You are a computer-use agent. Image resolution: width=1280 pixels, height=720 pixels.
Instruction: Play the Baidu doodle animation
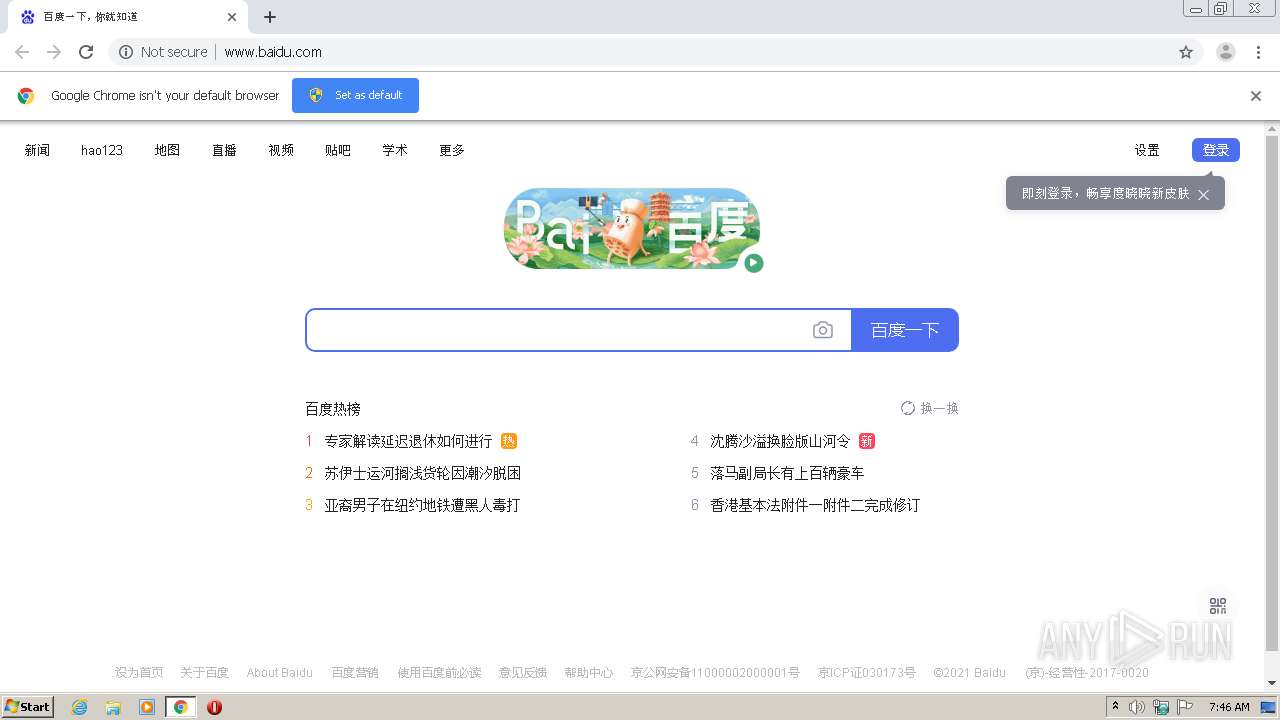pyautogui.click(x=754, y=263)
